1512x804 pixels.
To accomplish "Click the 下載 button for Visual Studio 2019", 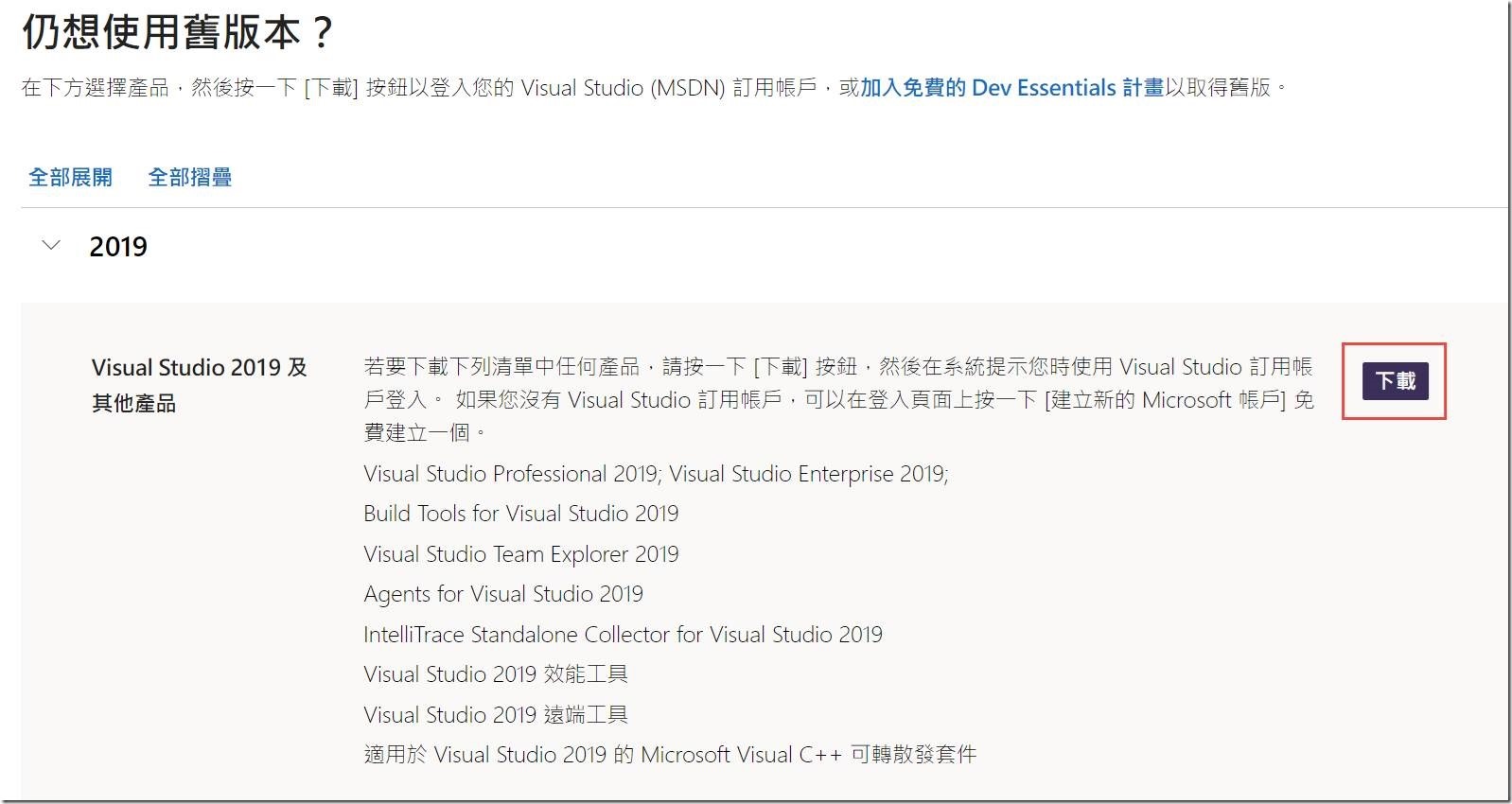I will [1395, 381].
